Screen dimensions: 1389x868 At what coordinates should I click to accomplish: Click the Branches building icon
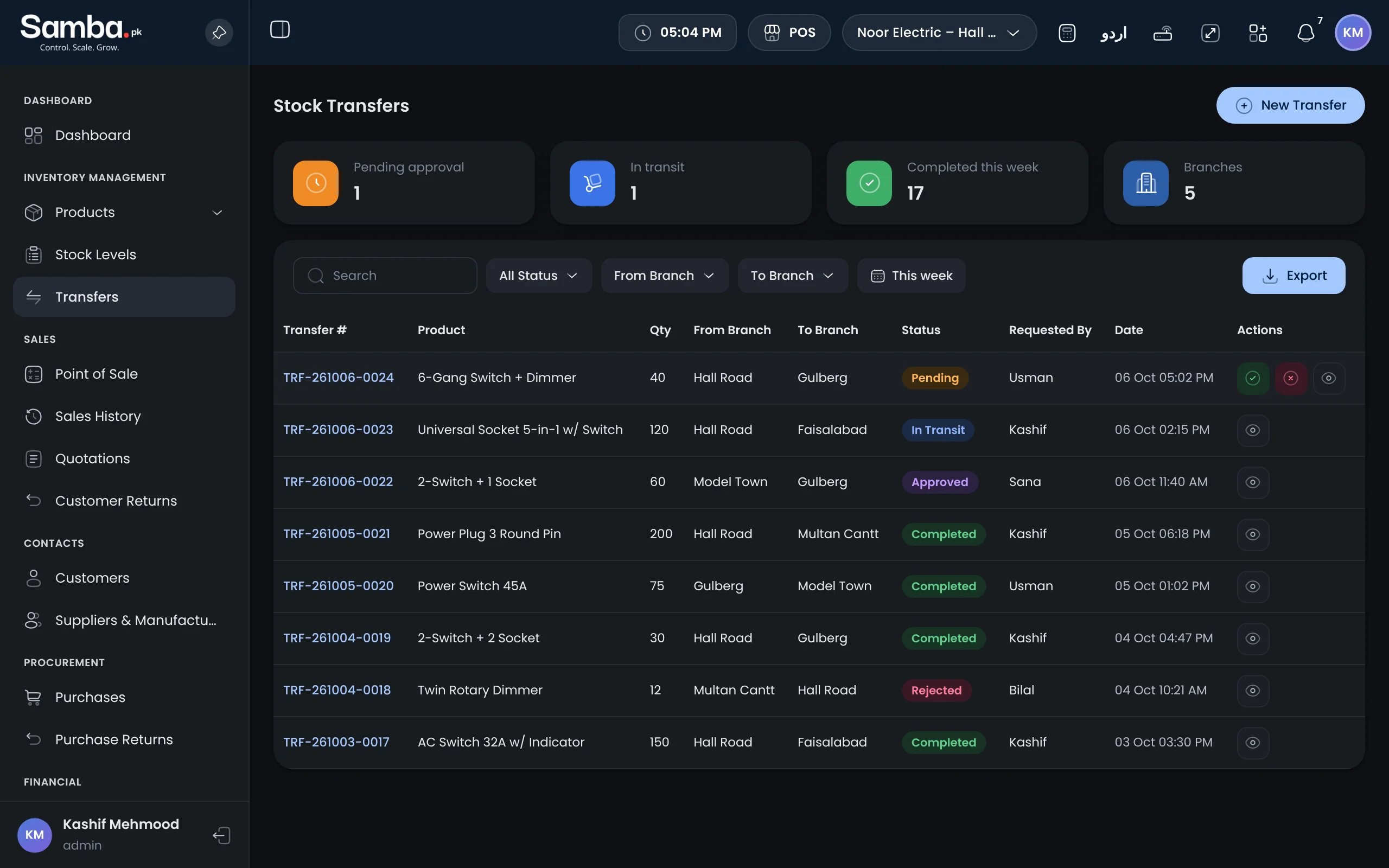pos(1145,183)
